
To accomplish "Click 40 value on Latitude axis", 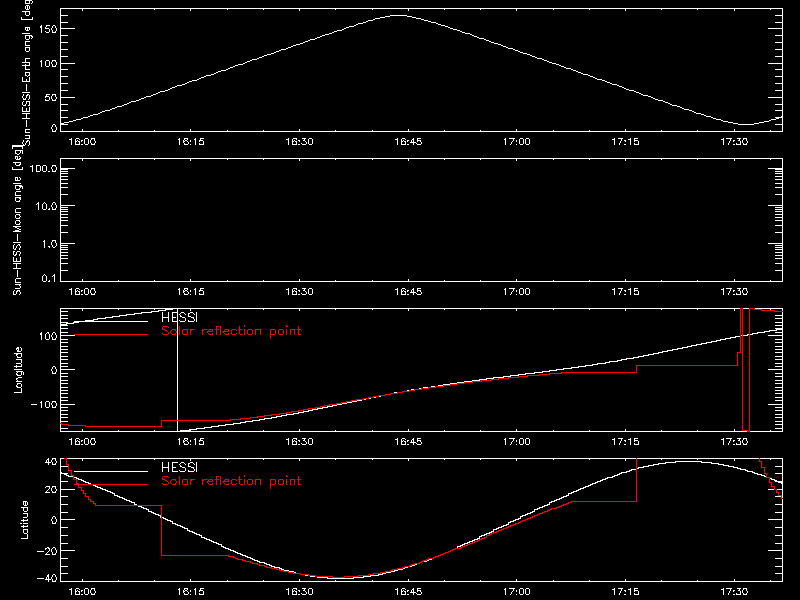I will [51, 462].
